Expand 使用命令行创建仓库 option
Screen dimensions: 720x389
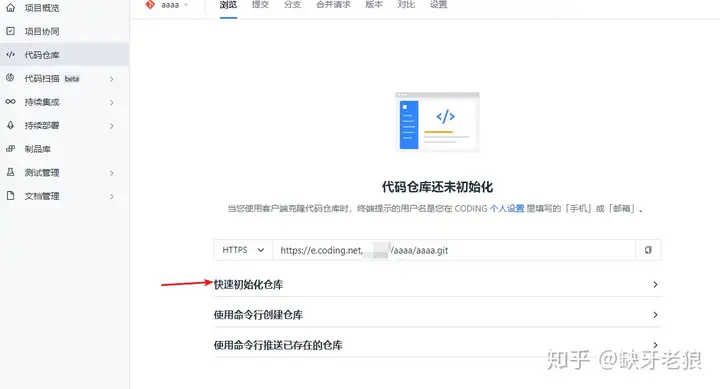(x=437, y=315)
